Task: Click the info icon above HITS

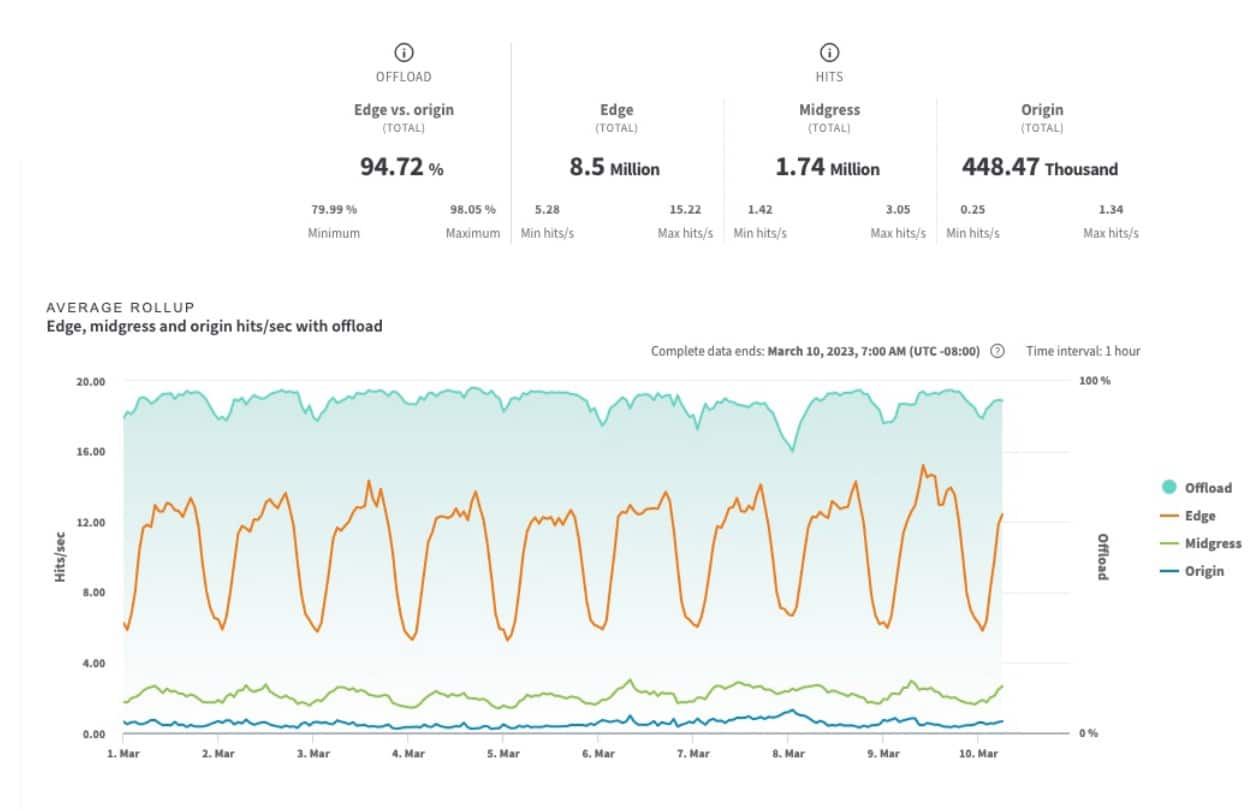Action: pos(829,53)
